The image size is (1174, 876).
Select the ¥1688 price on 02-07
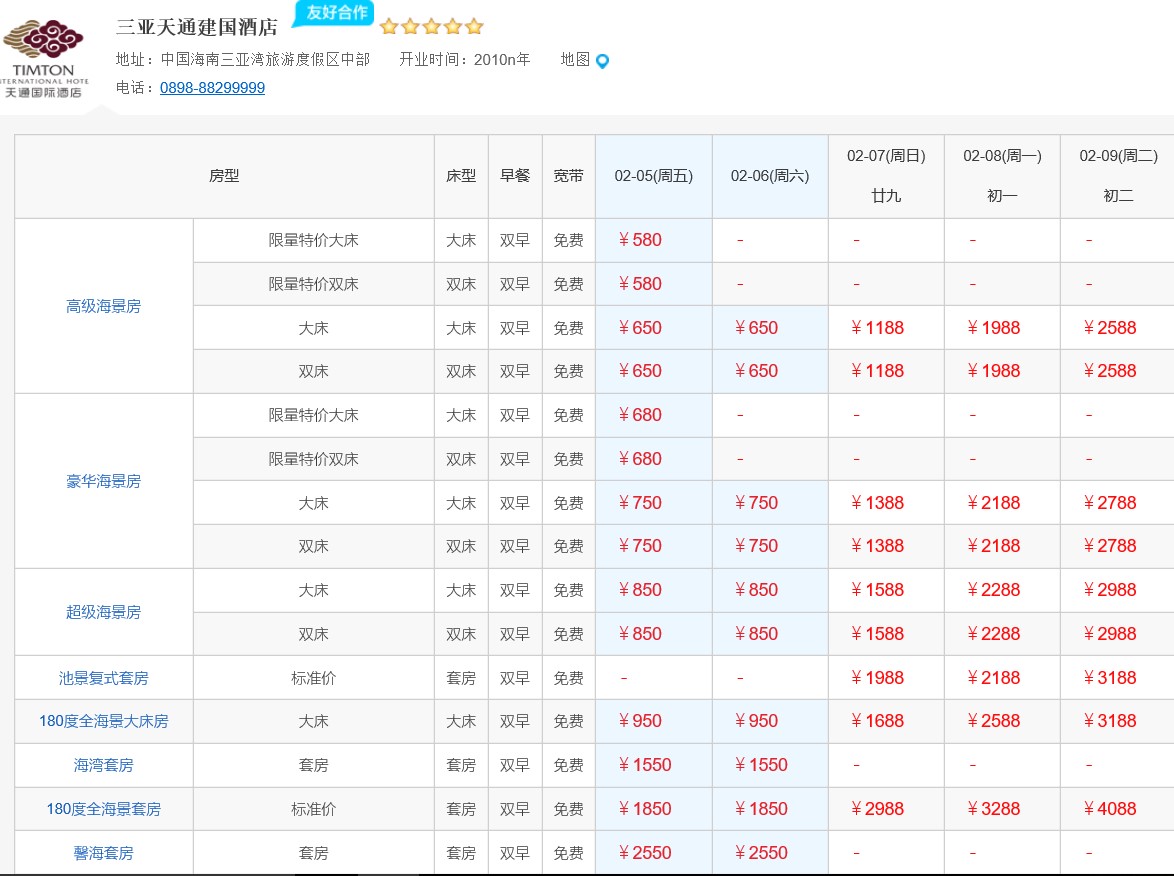(877, 721)
